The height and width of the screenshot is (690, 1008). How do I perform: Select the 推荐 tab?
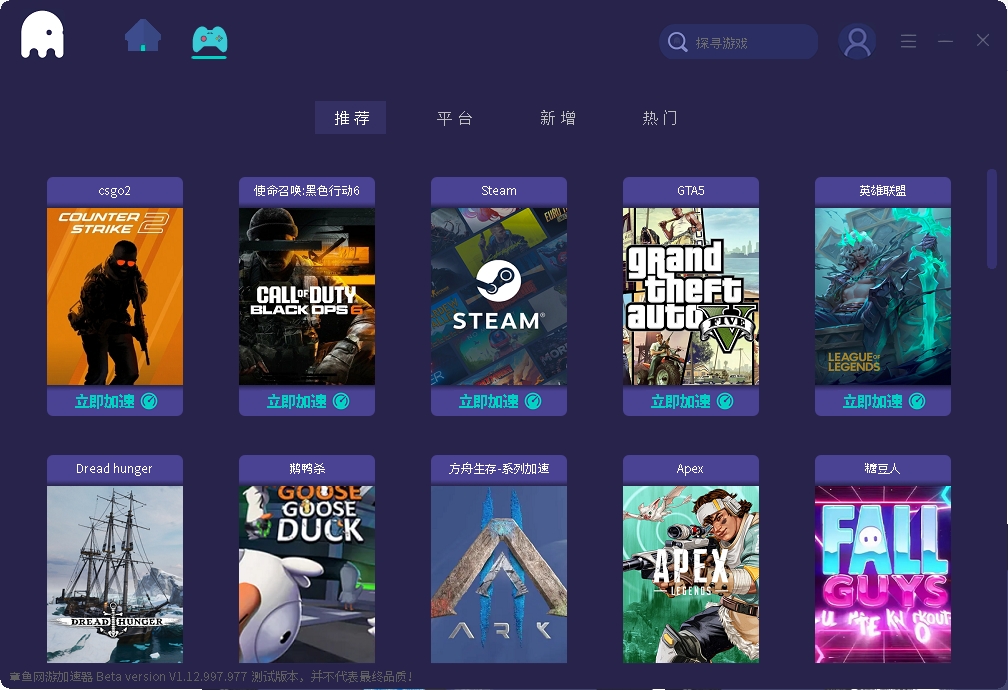[350, 118]
